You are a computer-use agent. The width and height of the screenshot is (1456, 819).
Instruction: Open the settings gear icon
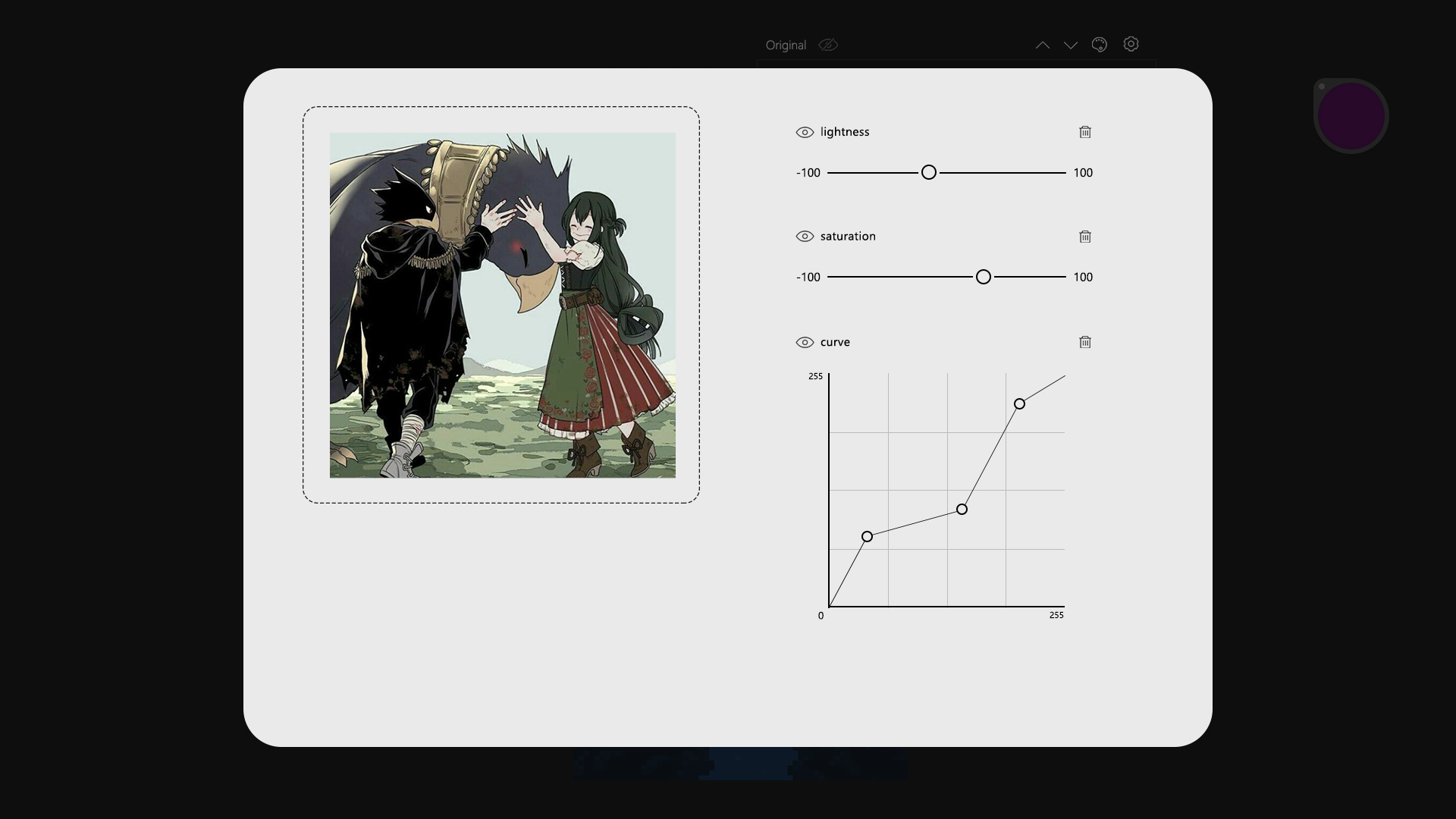coord(1131,44)
